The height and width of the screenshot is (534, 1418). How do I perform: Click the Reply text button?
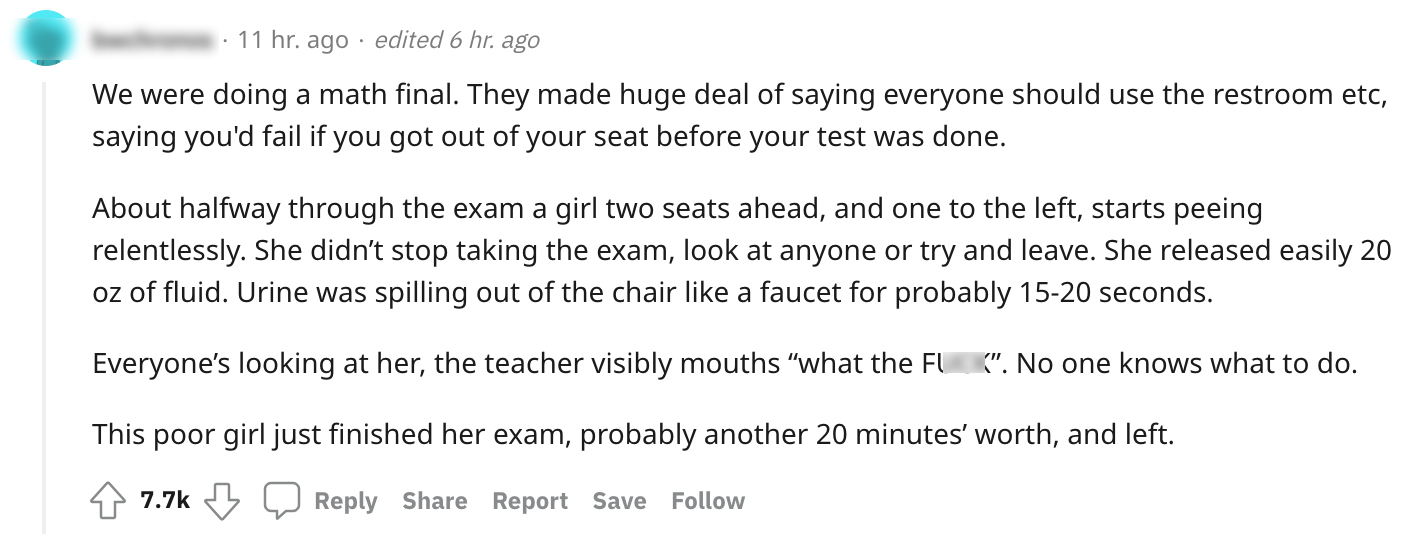pyautogui.click(x=345, y=501)
